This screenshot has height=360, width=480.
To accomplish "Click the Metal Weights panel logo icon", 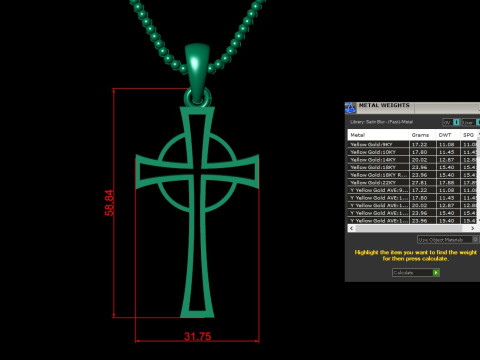I will tap(350, 108).
